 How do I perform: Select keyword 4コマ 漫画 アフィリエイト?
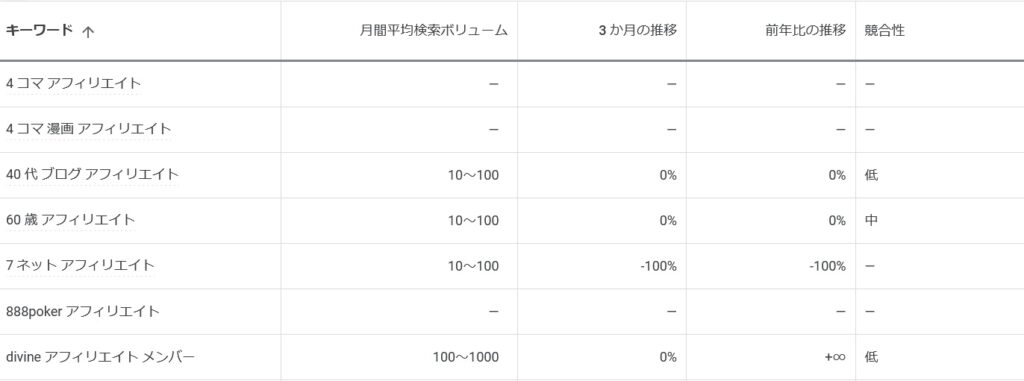coord(88,129)
